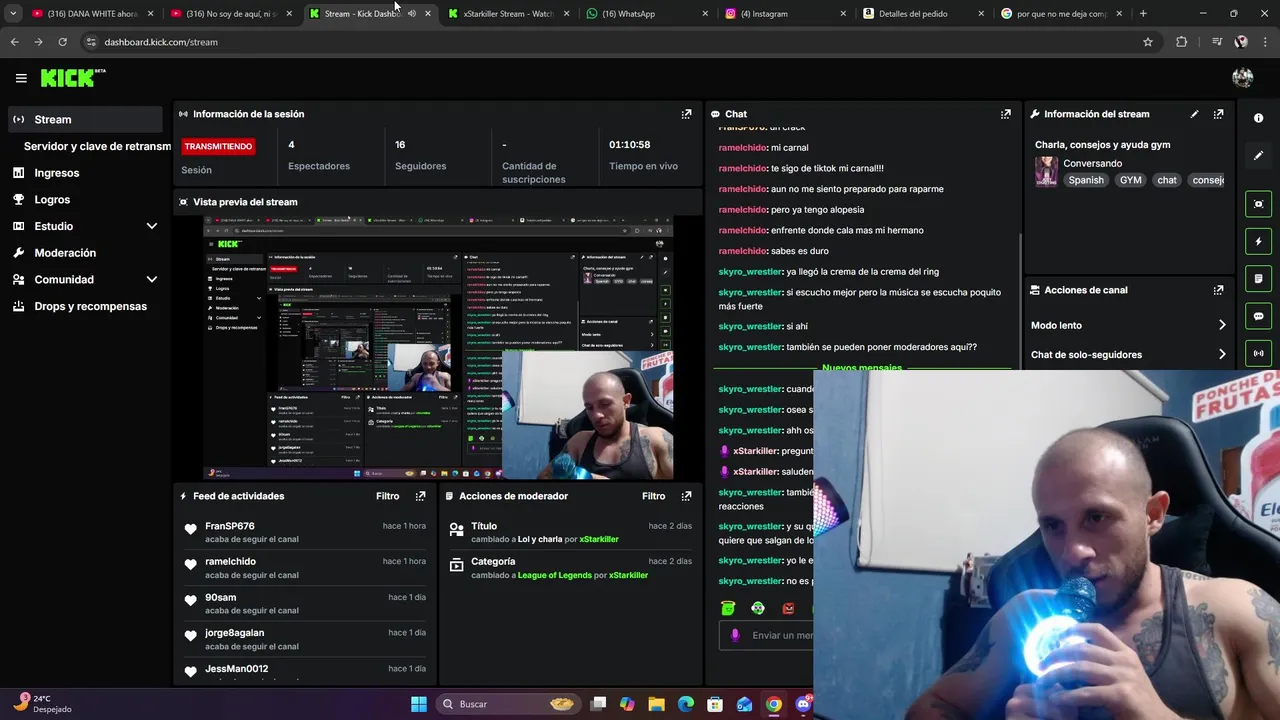This screenshot has width=1280, height=720.
Task: Toggle the stream preview widget in the right sidebar
Action: coord(1258,204)
